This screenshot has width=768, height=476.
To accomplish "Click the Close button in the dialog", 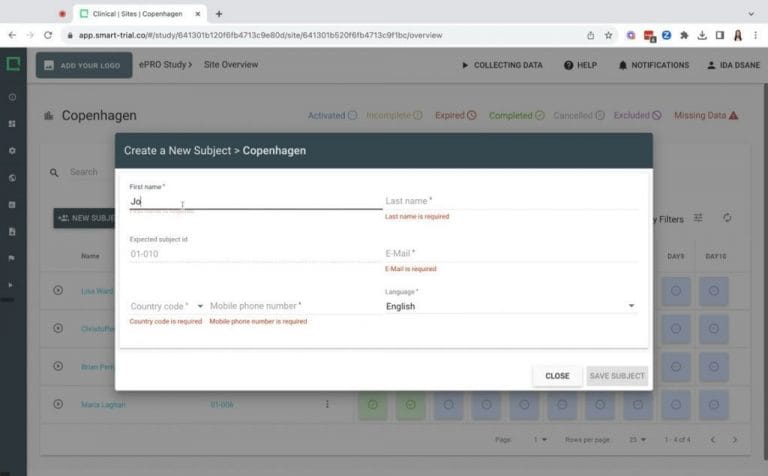I will click(557, 376).
